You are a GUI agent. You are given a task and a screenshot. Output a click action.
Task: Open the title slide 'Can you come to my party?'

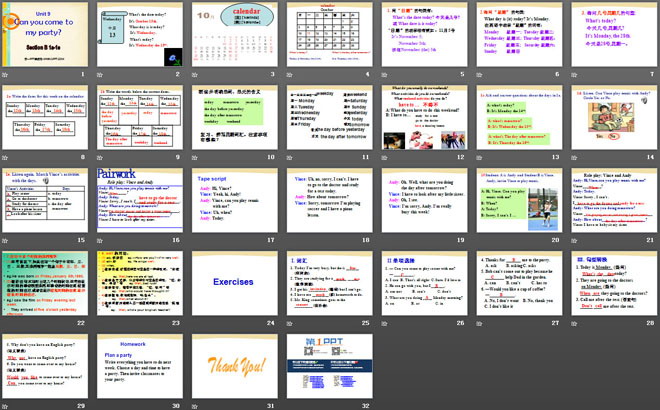click(46, 35)
